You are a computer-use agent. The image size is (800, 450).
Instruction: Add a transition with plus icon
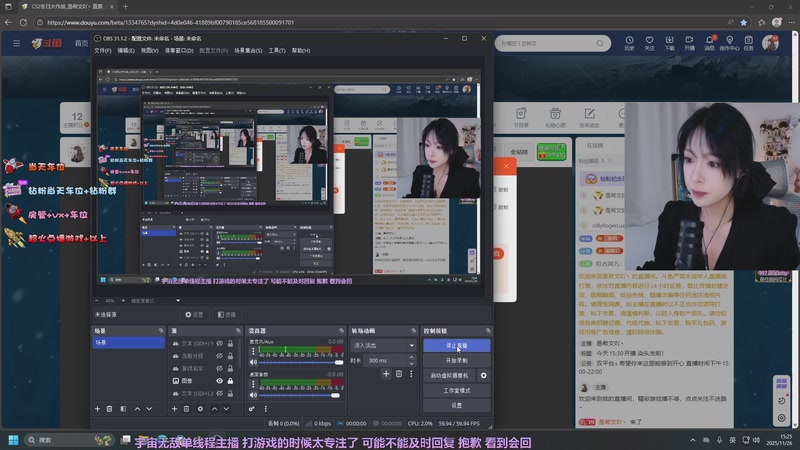pyautogui.click(x=386, y=374)
